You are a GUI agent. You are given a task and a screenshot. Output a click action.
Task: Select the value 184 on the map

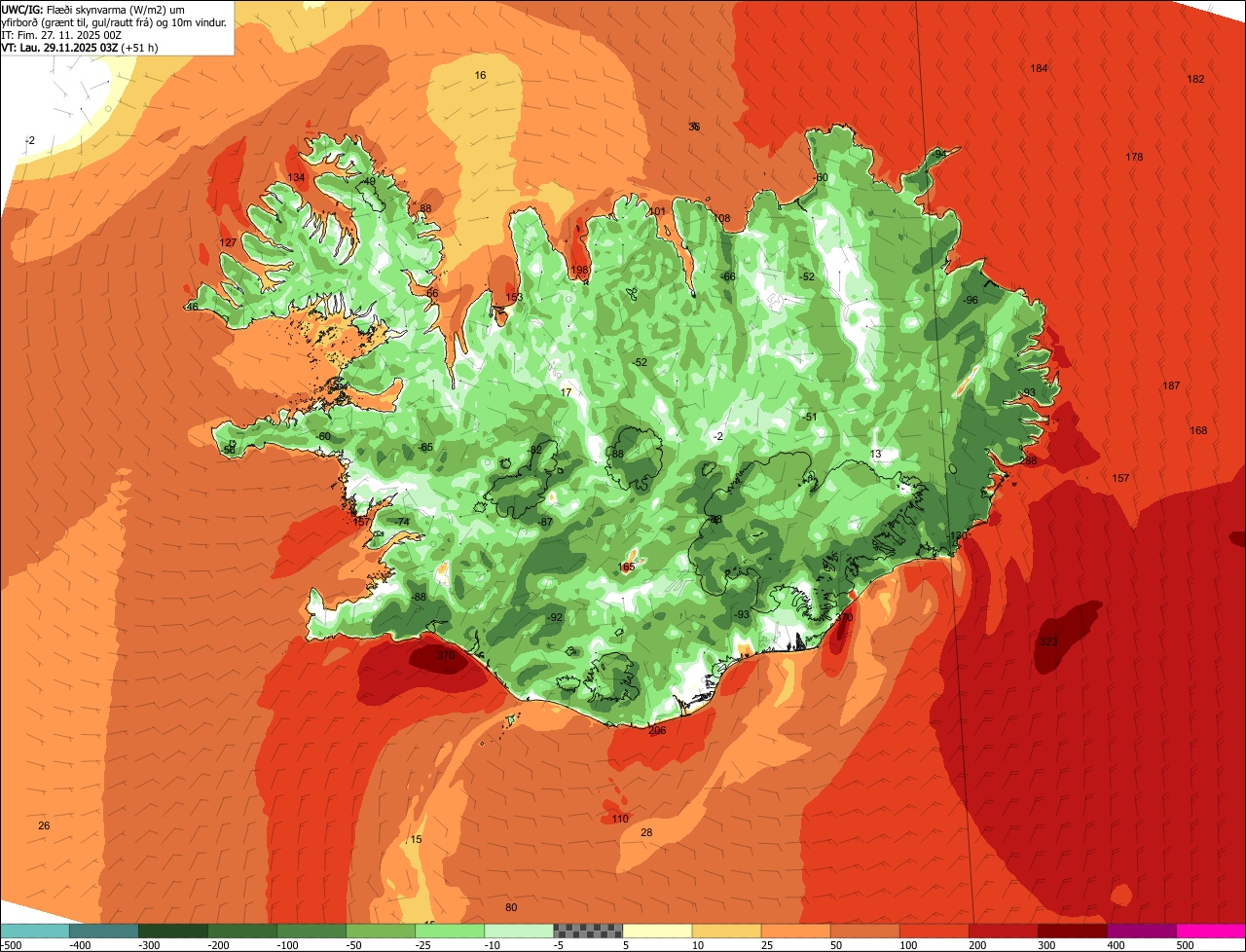[1039, 68]
